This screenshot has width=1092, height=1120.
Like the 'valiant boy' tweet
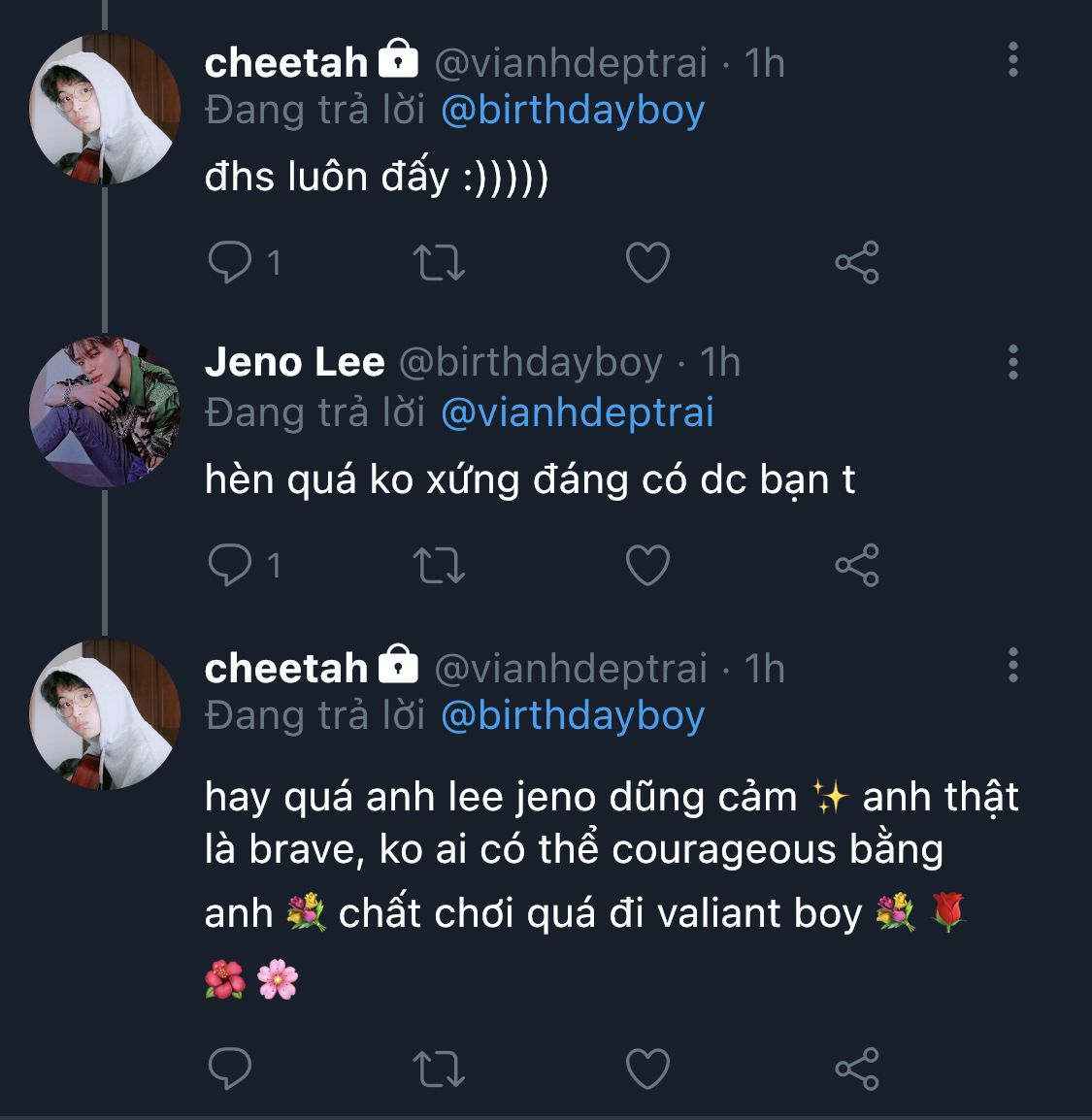[647, 1069]
